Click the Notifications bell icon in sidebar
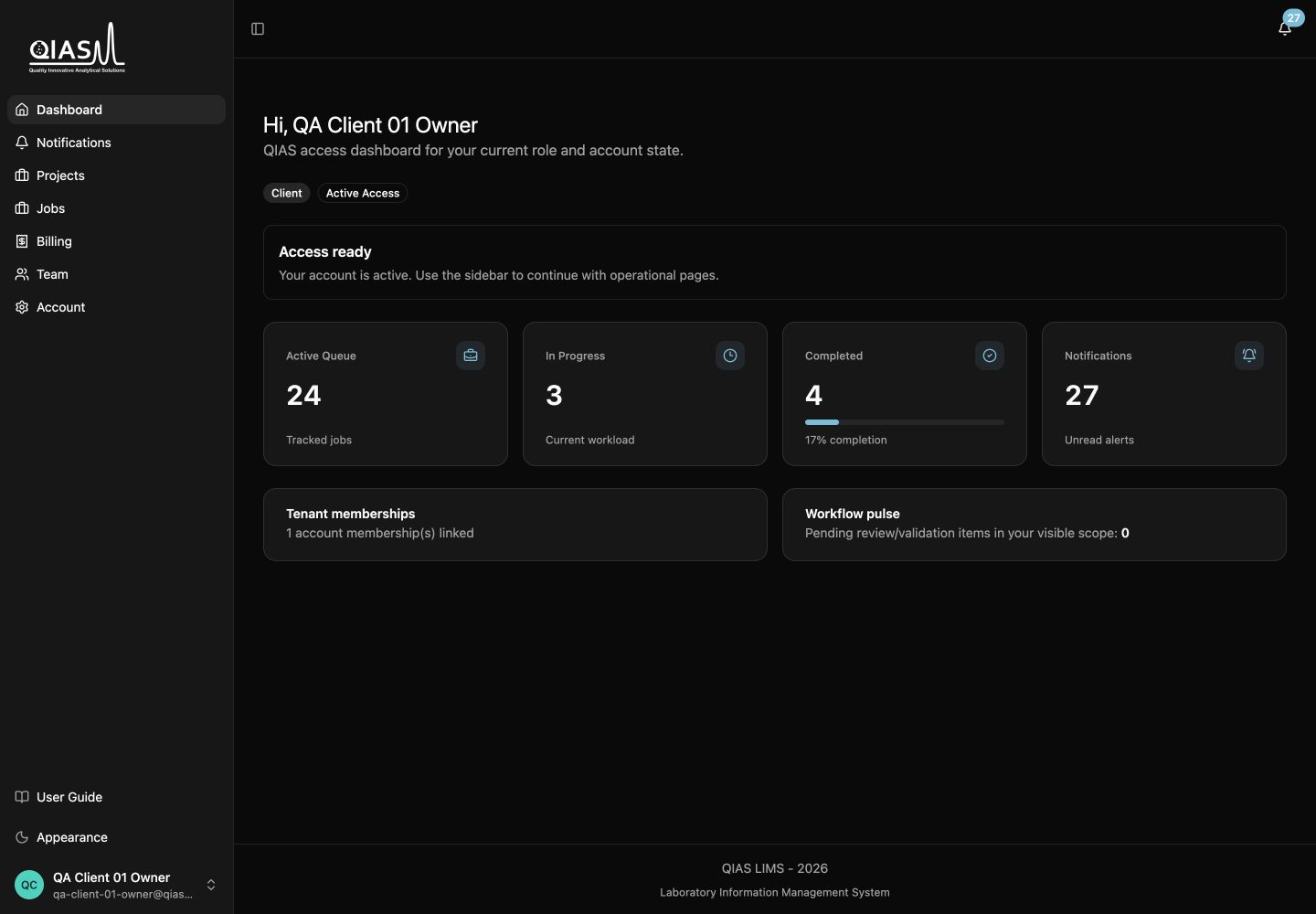Viewport: 1316px width, 914px height. (x=22, y=143)
